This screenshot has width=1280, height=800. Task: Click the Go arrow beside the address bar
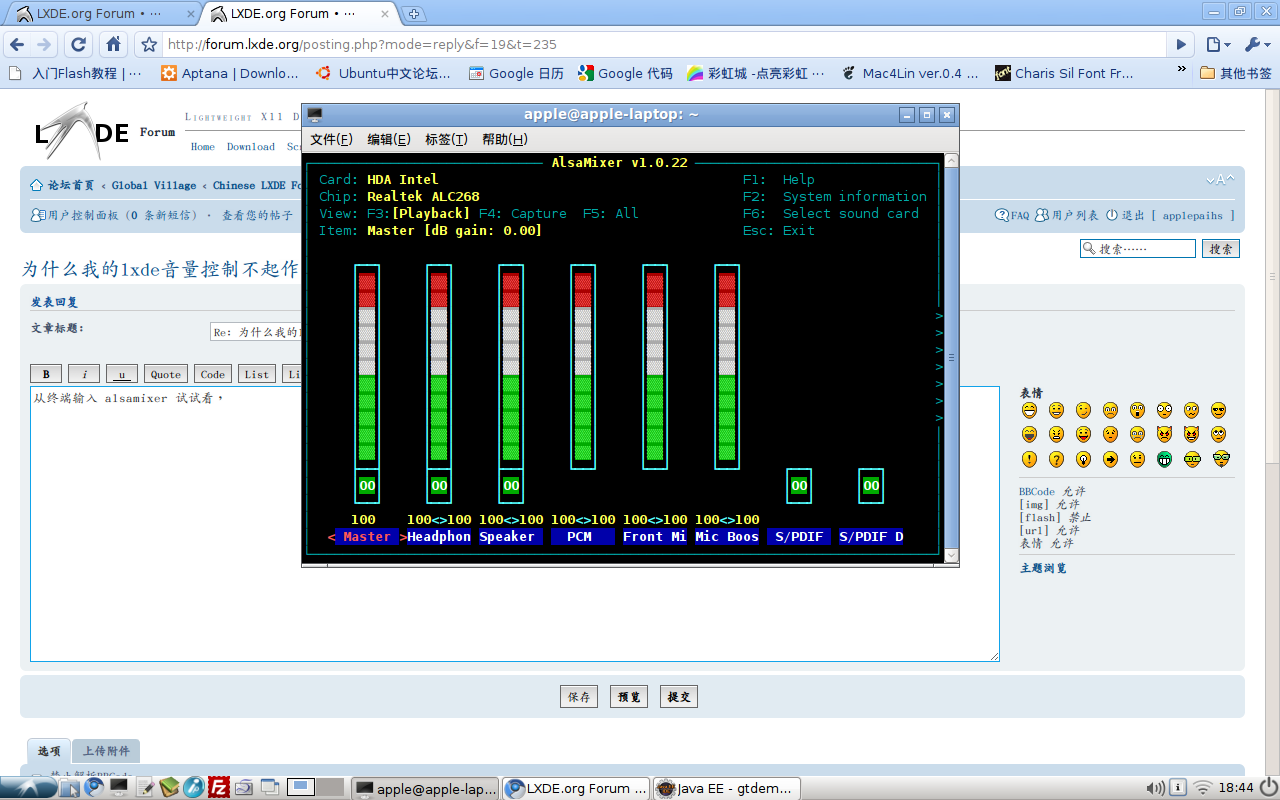coord(1182,44)
